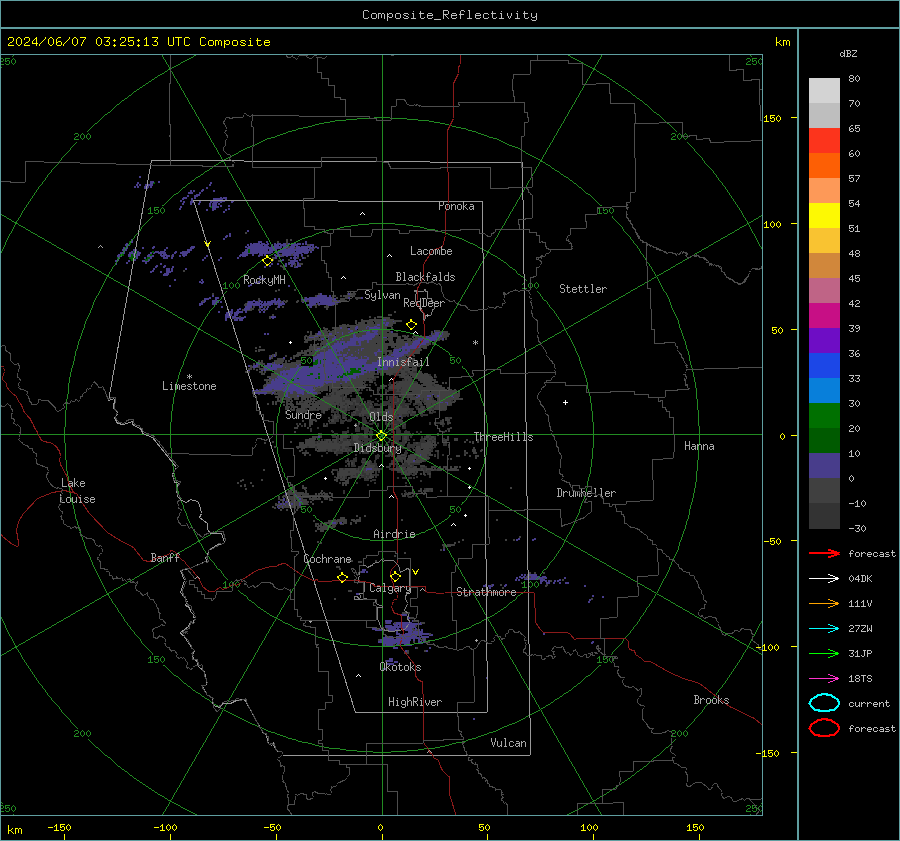Select the purple 36–39 dBZ swatch
The width and height of the screenshot is (900, 841).
coord(824,341)
